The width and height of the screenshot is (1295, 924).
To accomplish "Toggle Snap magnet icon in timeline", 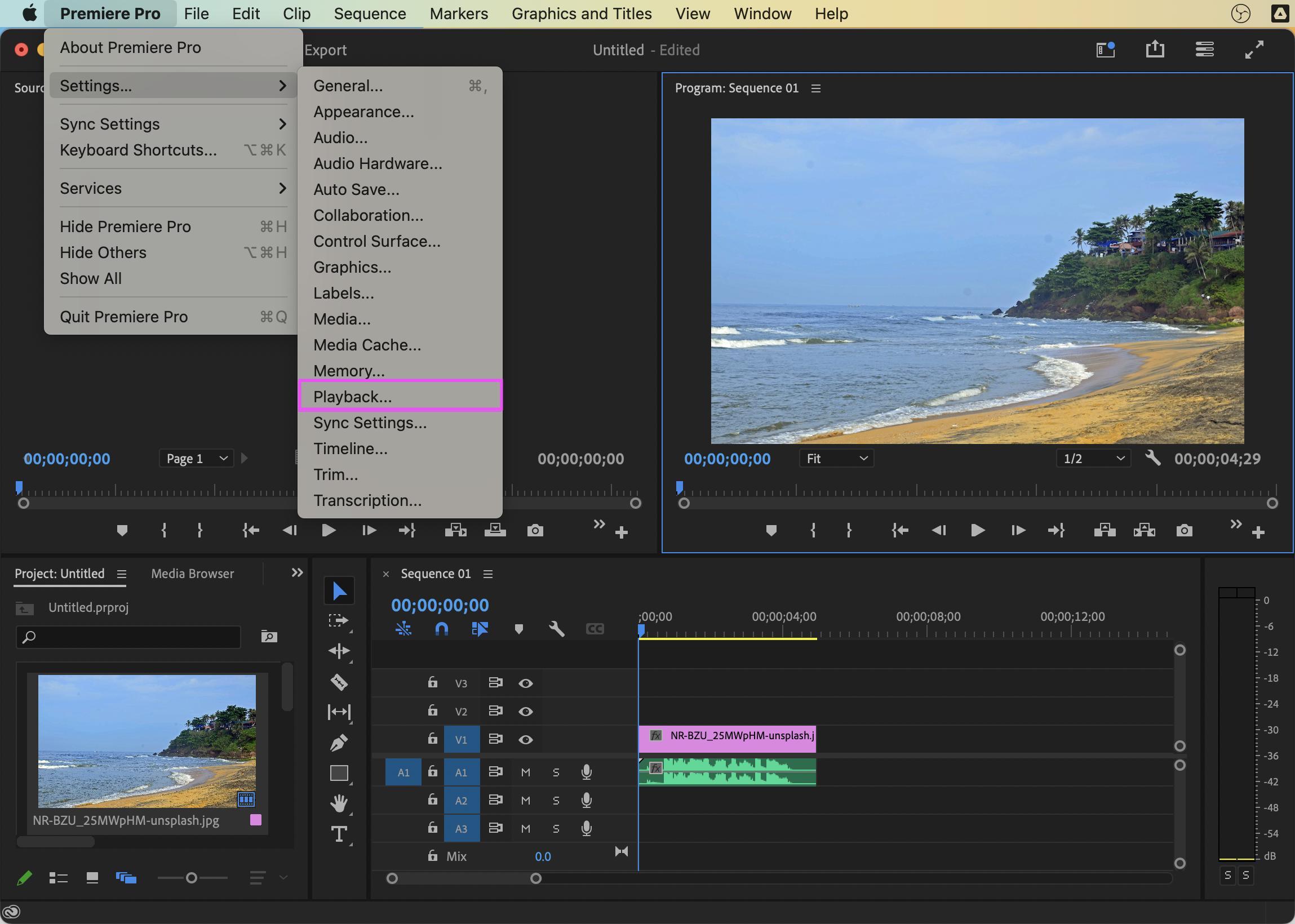I will [442, 629].
